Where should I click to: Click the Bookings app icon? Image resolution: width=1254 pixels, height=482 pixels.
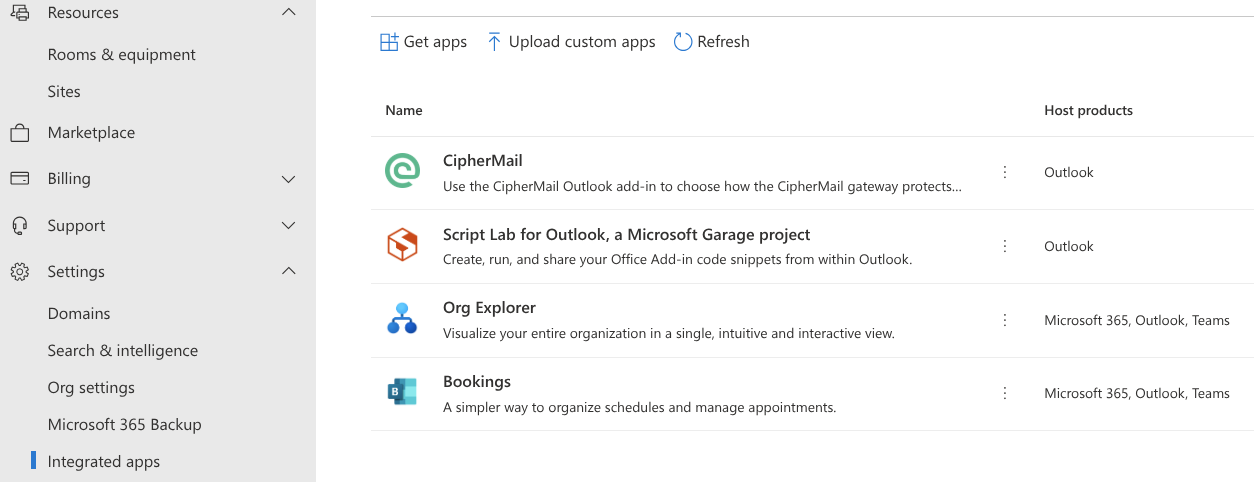coord(402,392)
